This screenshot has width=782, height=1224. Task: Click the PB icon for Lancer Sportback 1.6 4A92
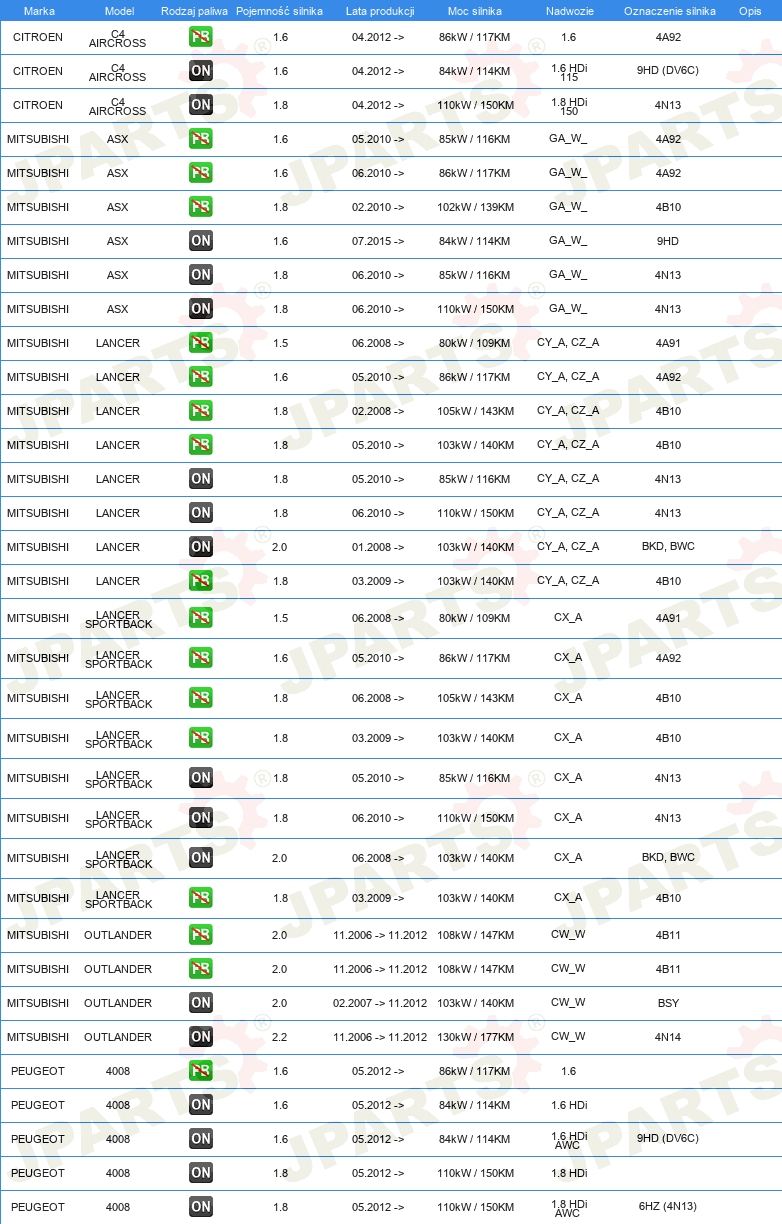(201, 658)
